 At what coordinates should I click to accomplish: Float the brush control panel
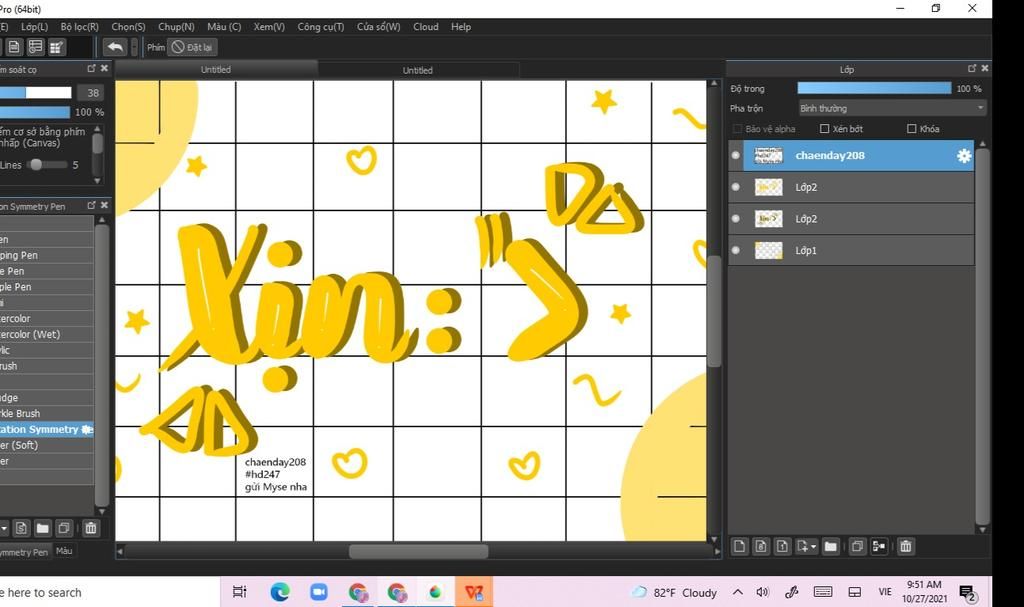point(91,68)
